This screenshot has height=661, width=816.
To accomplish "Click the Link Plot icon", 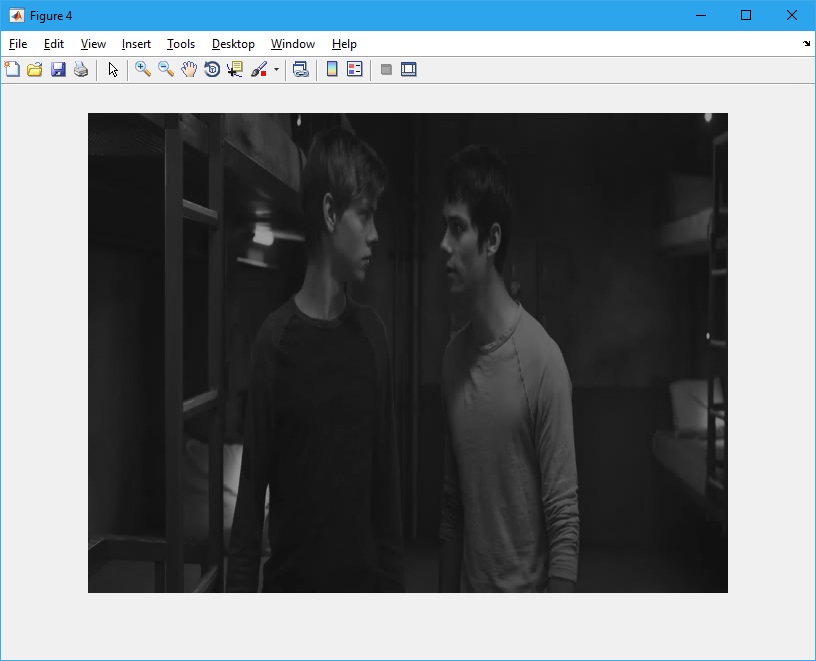I will (300, 69).
